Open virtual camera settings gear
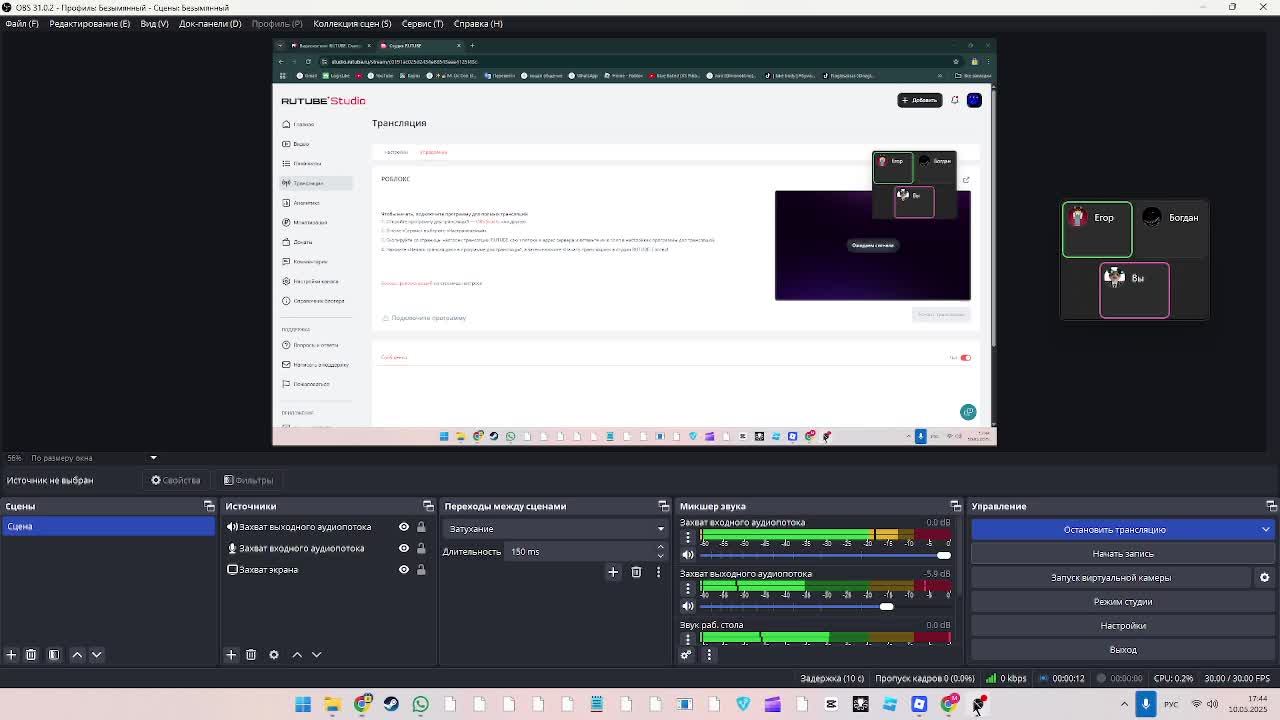 [x=1264, y=577]
